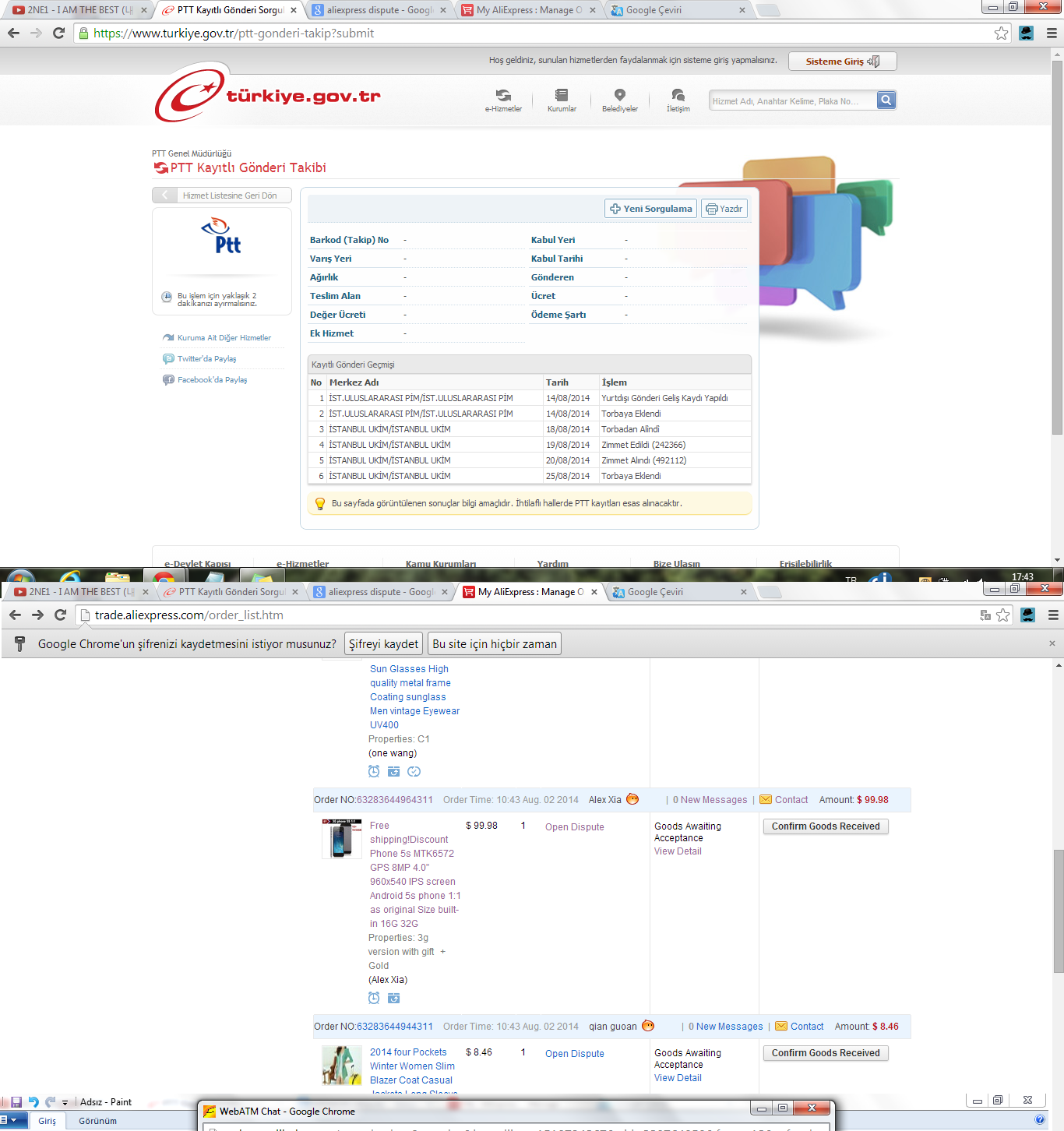
Task: Click Yeni Sorgulama button
Action: click(651, 209)
